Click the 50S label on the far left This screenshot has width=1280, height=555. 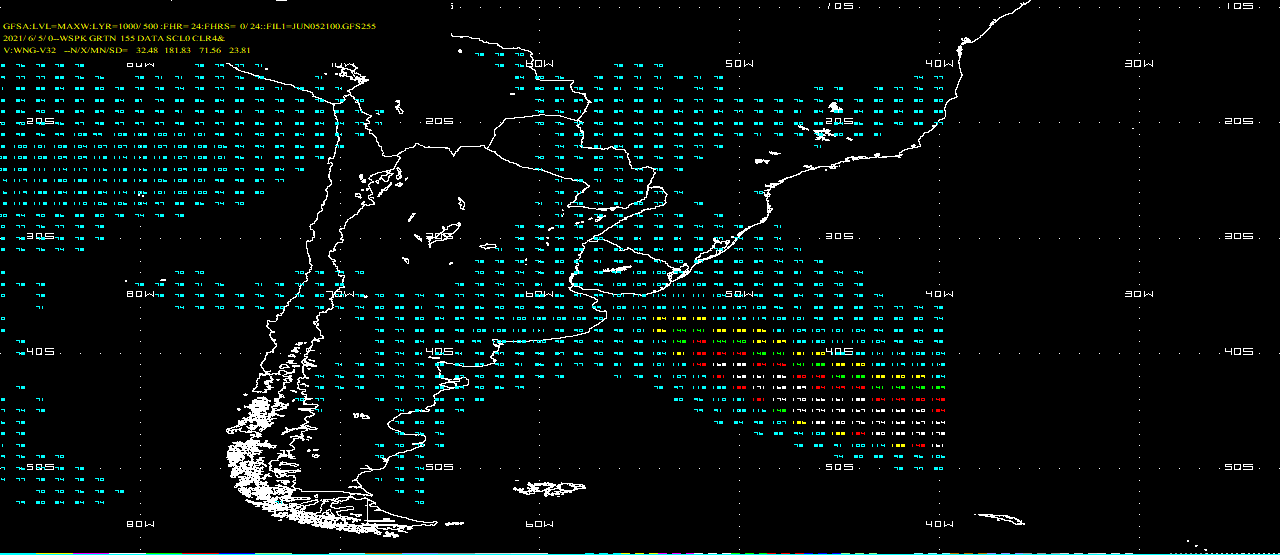coord(40,467)
